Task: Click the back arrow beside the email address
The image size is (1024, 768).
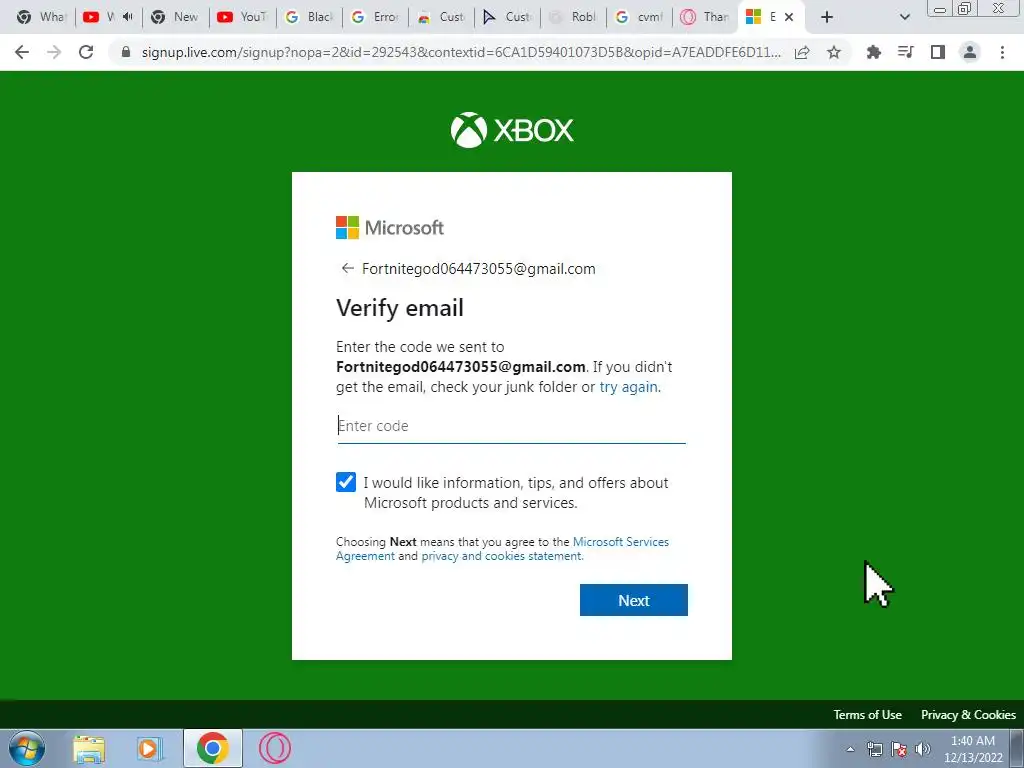Action: 347,268
